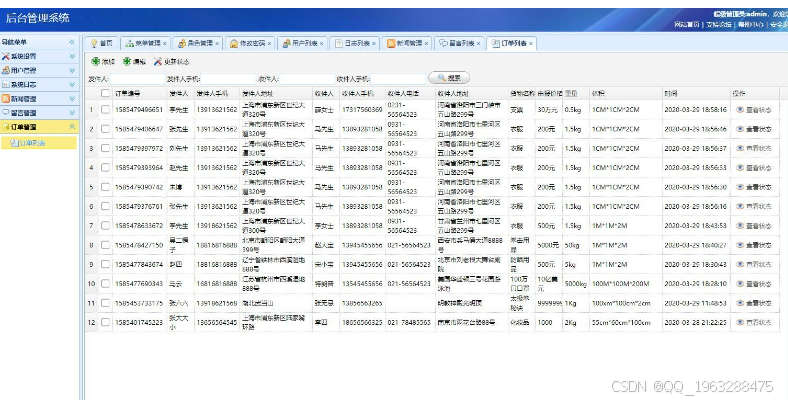Expand the 留言管理 sidebar section
The height and width of the screenshot is (400, 788).
pos(72,113)
